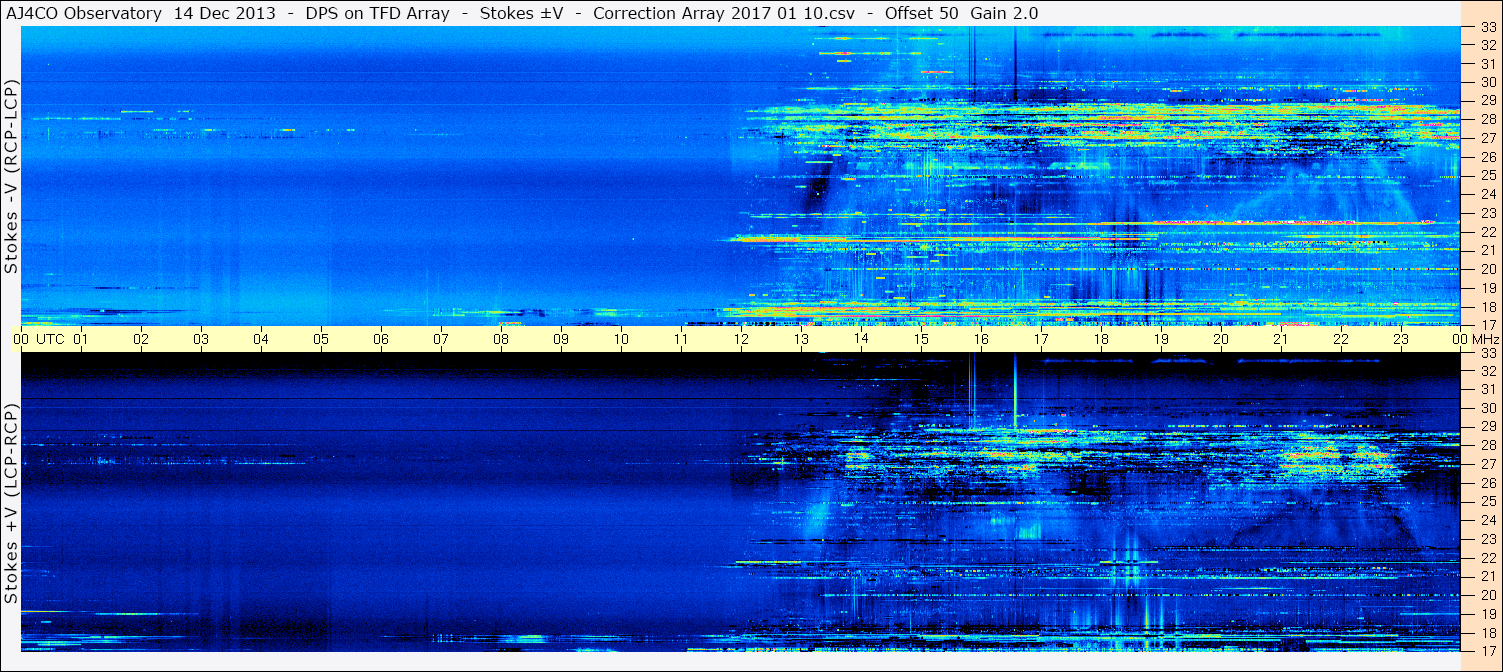Select the 17 hour marker on the time axis
Image resolution: width=1503 pixels, height=672 pixels.
(1041, 339)
